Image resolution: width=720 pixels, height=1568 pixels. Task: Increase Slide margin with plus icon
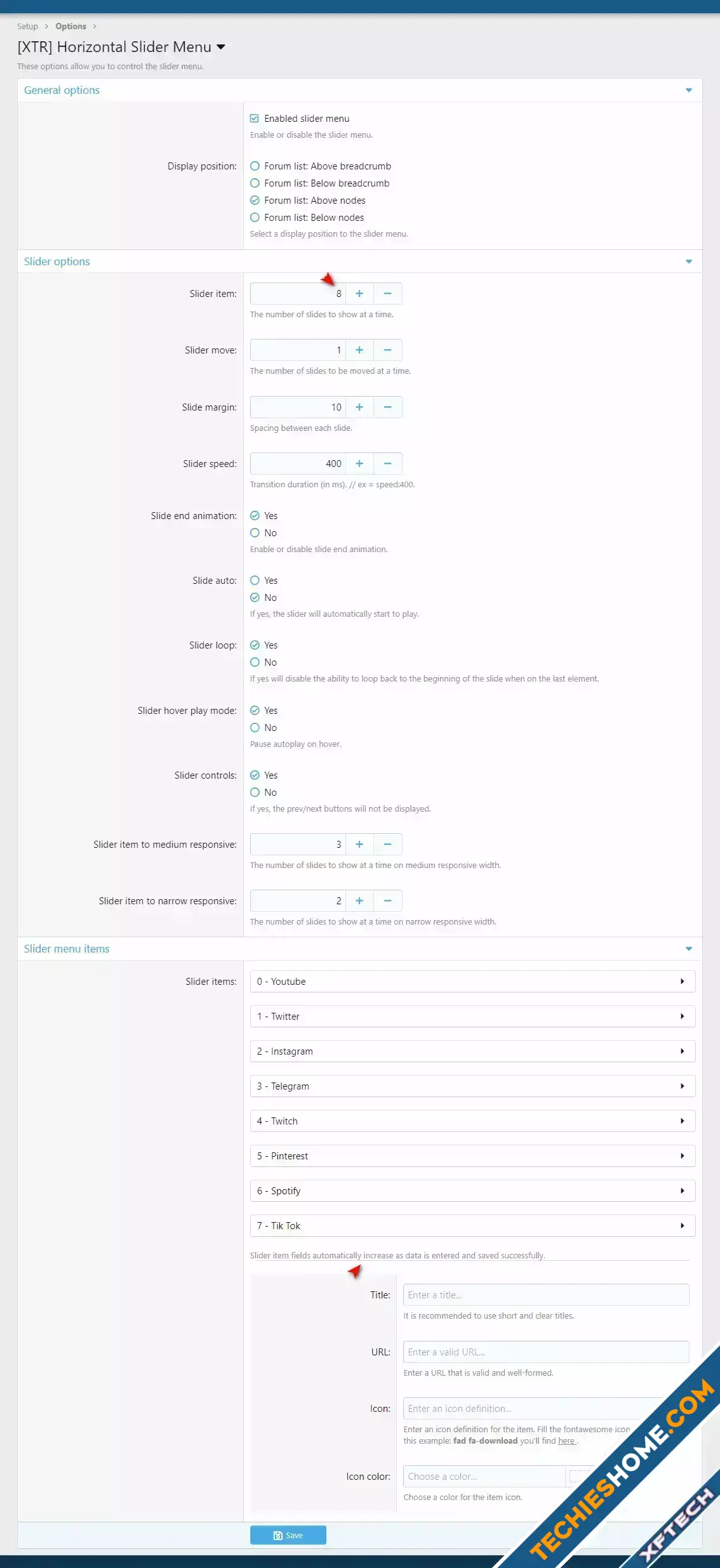click(x=359, y=407)
